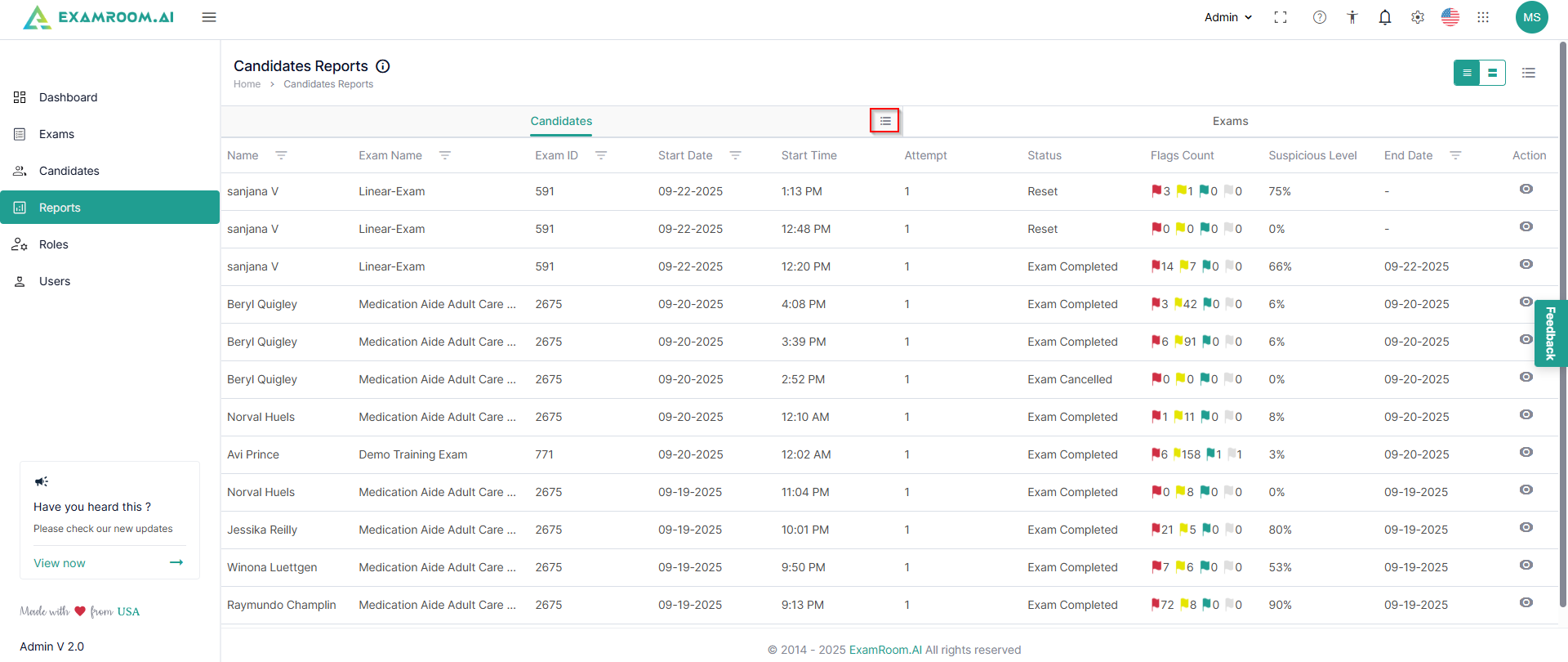Open settings gear icon in header
This screenshot has width=1568, height=662.
(x=1418, y=17)
